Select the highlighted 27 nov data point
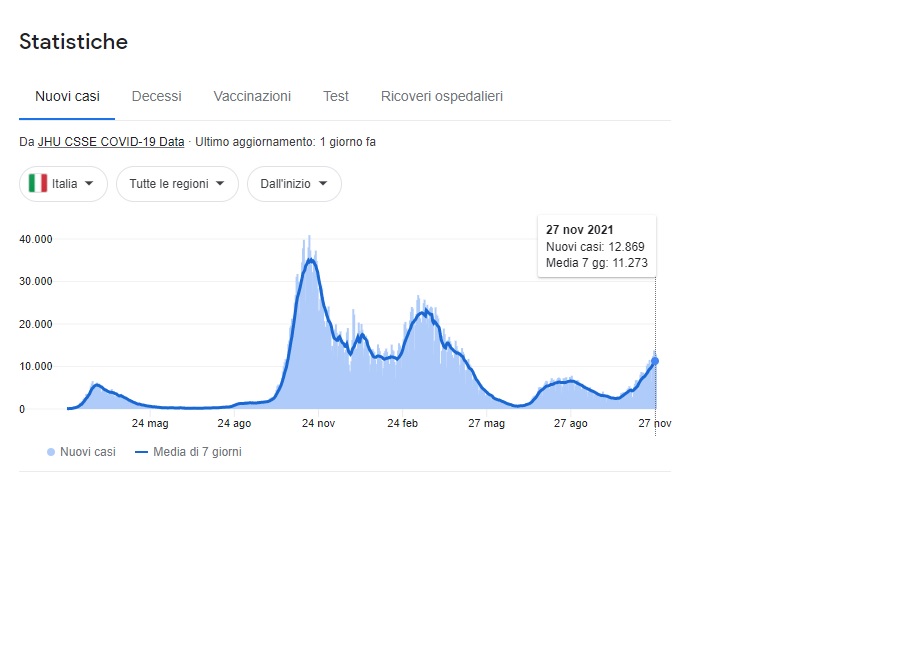The height and width of the screenshot is (669, 916). 655,361
